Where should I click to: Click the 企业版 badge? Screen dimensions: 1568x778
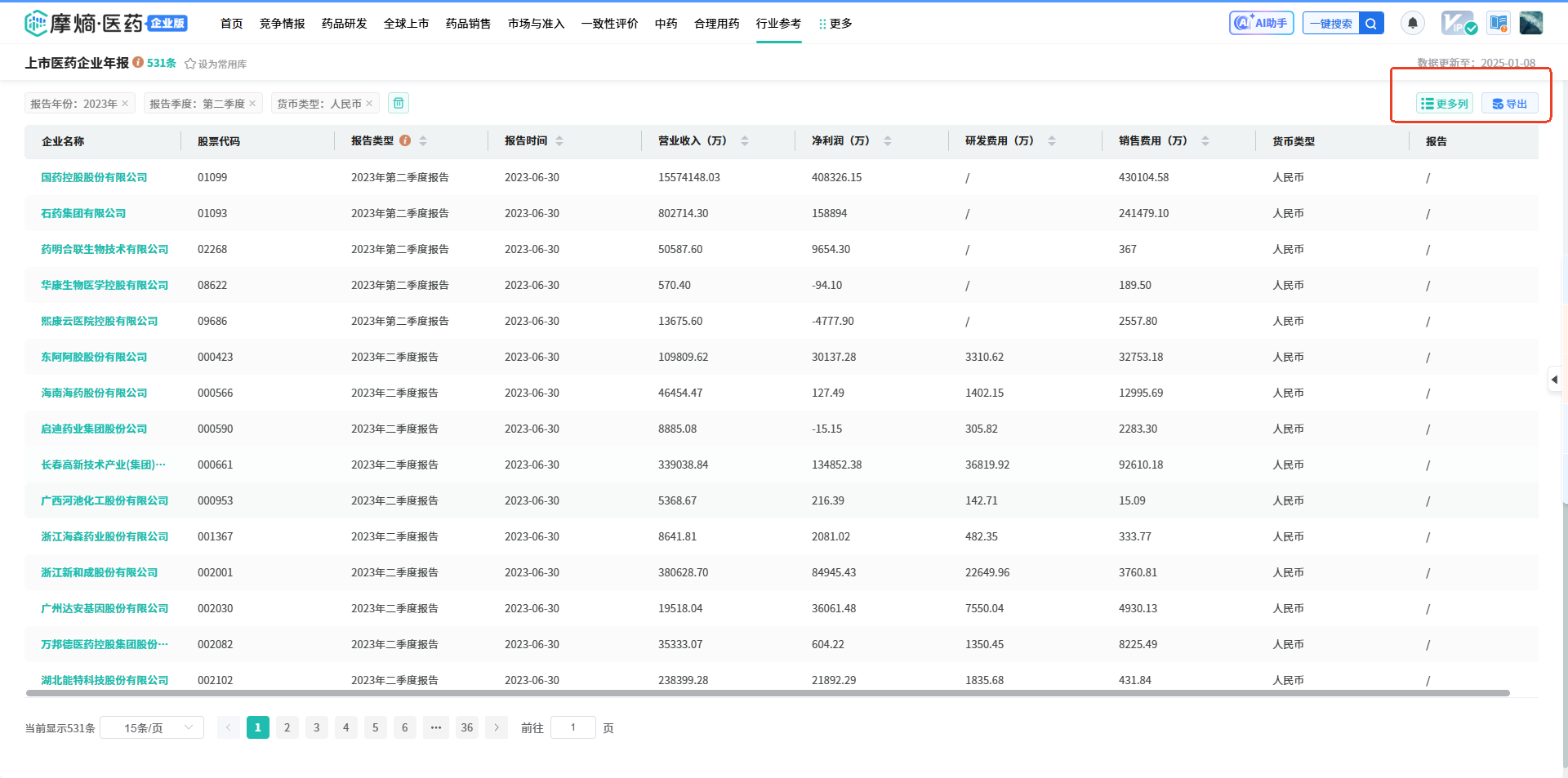click(167, 24)
